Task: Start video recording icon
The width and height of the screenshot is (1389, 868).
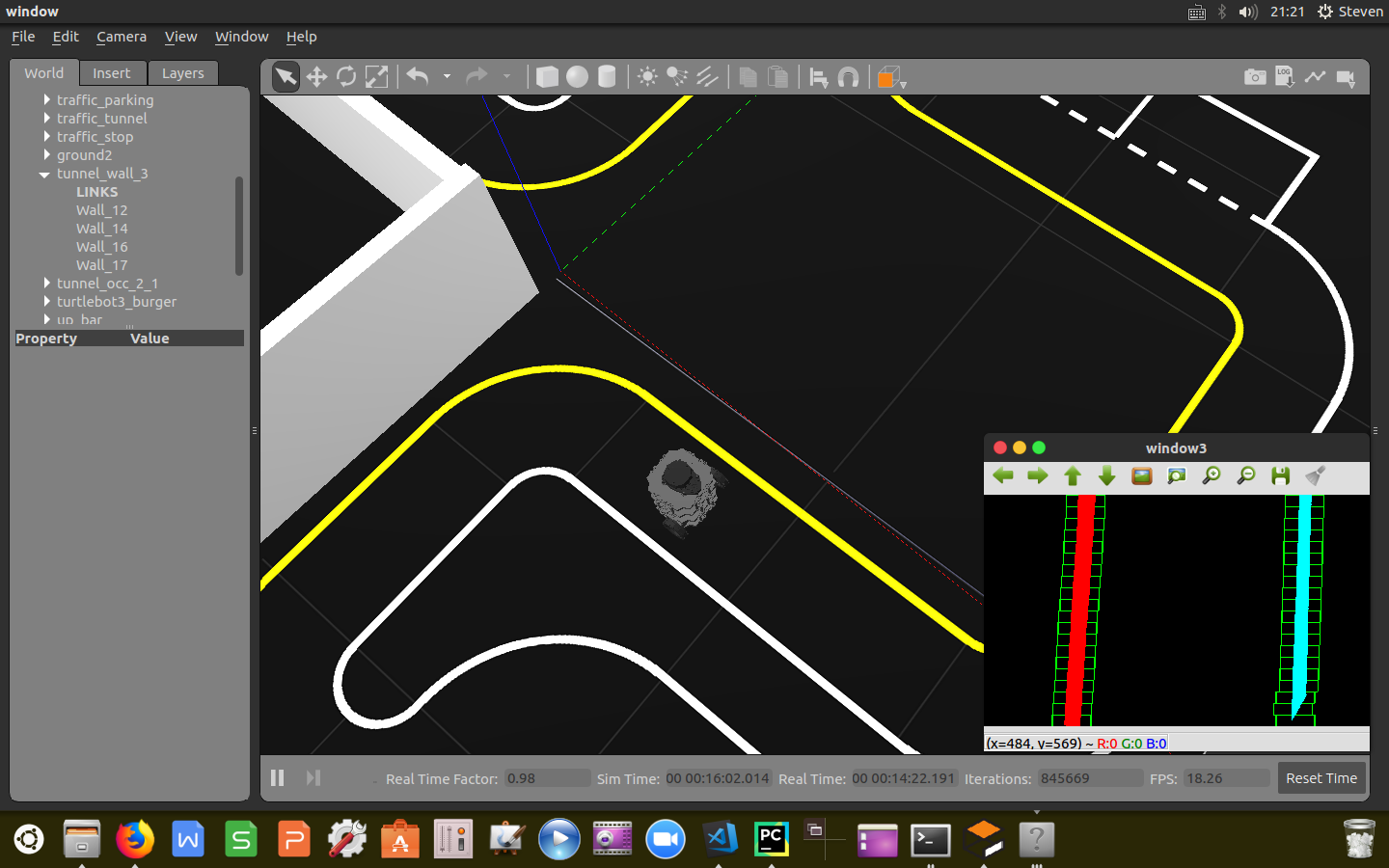Action: pyautogui.click(x=1347, y=78)
